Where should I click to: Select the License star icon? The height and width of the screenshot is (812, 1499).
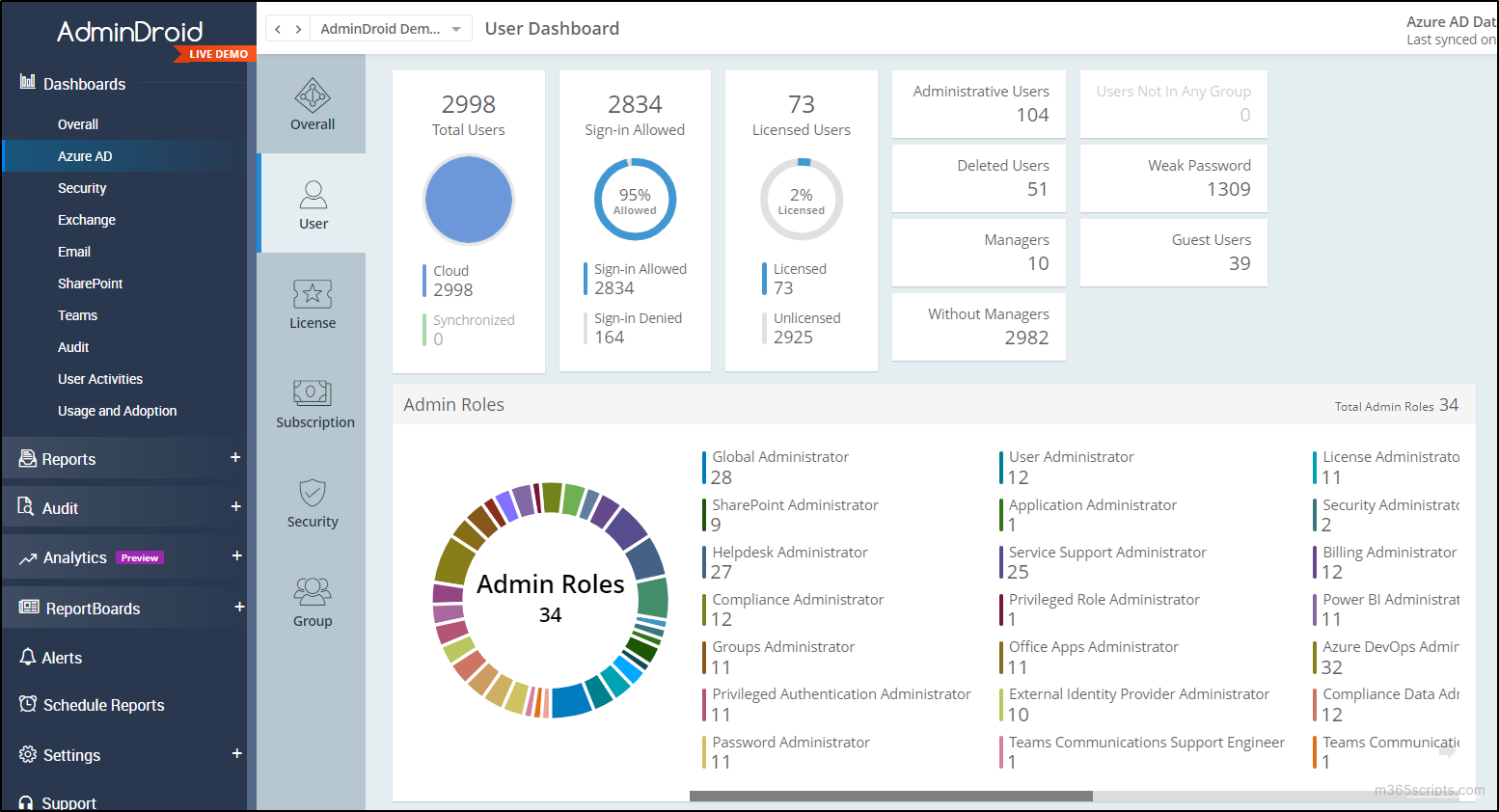pos(312,299)
